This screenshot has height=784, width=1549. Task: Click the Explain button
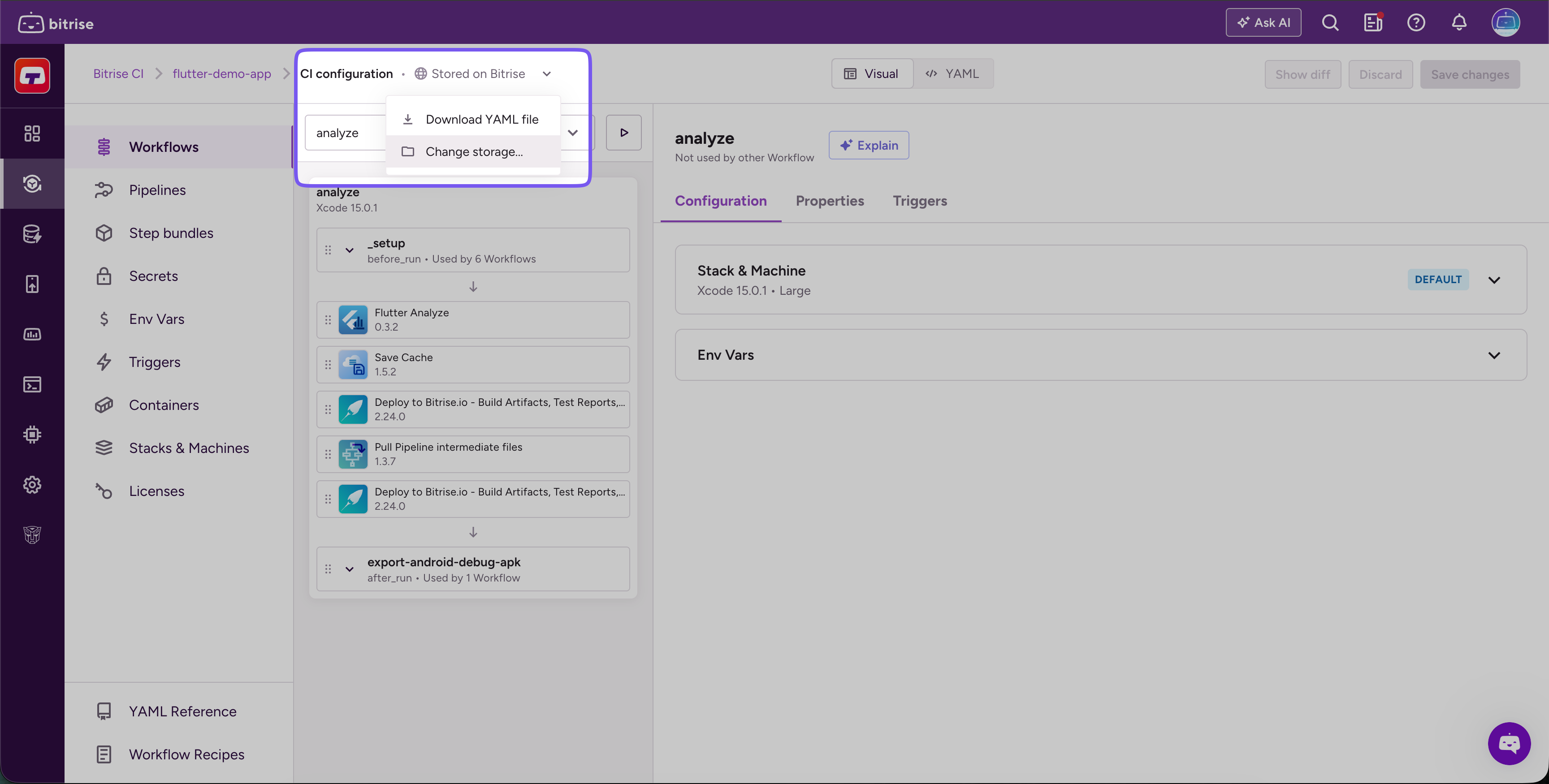coord(869,145)
